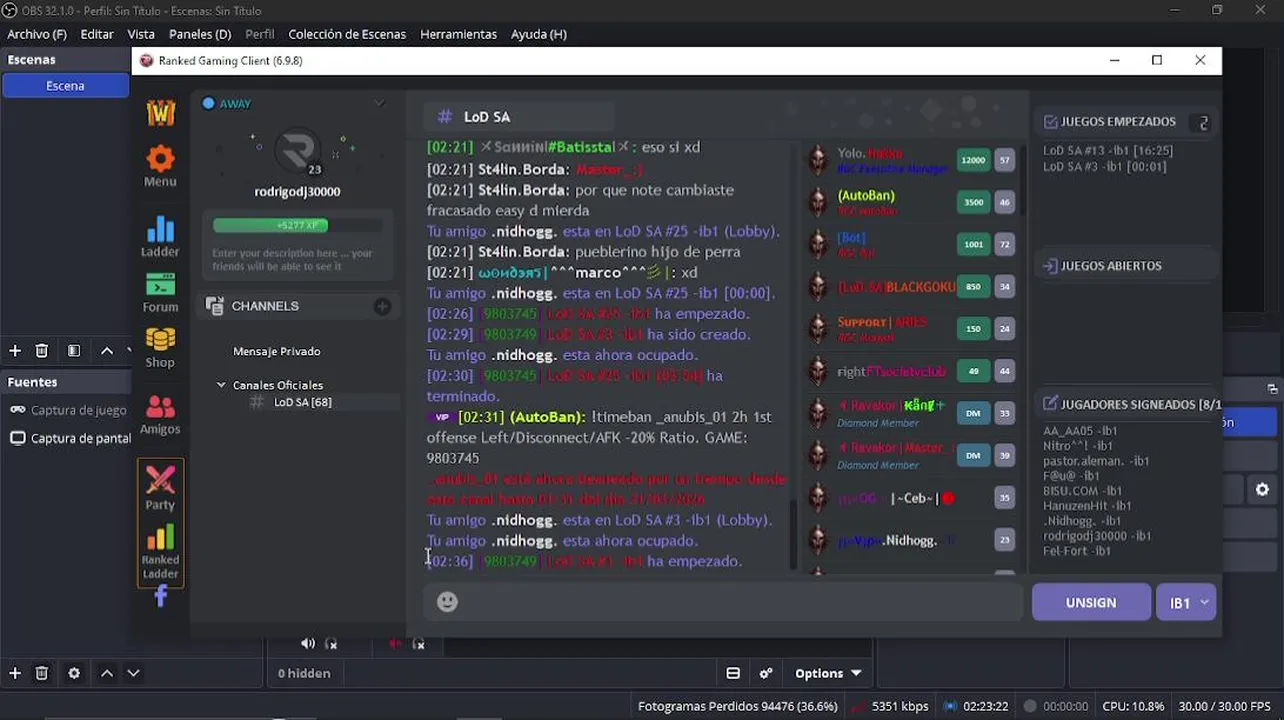Open the Forum terminal icon
The image size is (1284, 720).
click(160, 285)
